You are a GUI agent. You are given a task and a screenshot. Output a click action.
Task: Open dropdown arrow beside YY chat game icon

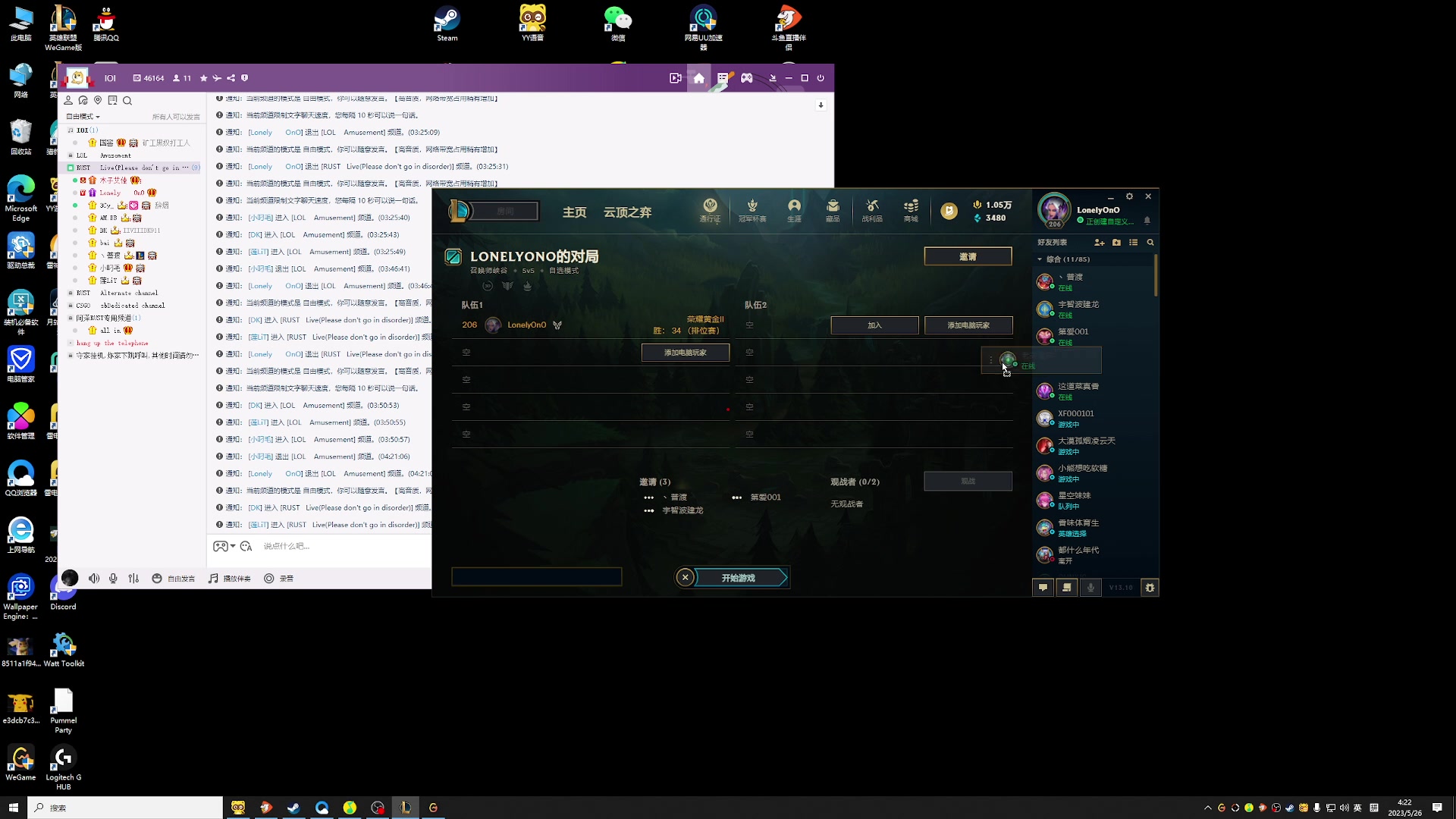pyautogui.click(x=233, y=546)
